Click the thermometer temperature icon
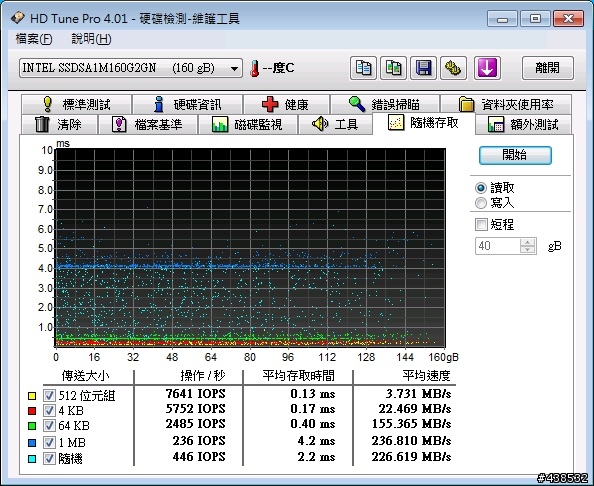594x486 pixels. (255, 69)
